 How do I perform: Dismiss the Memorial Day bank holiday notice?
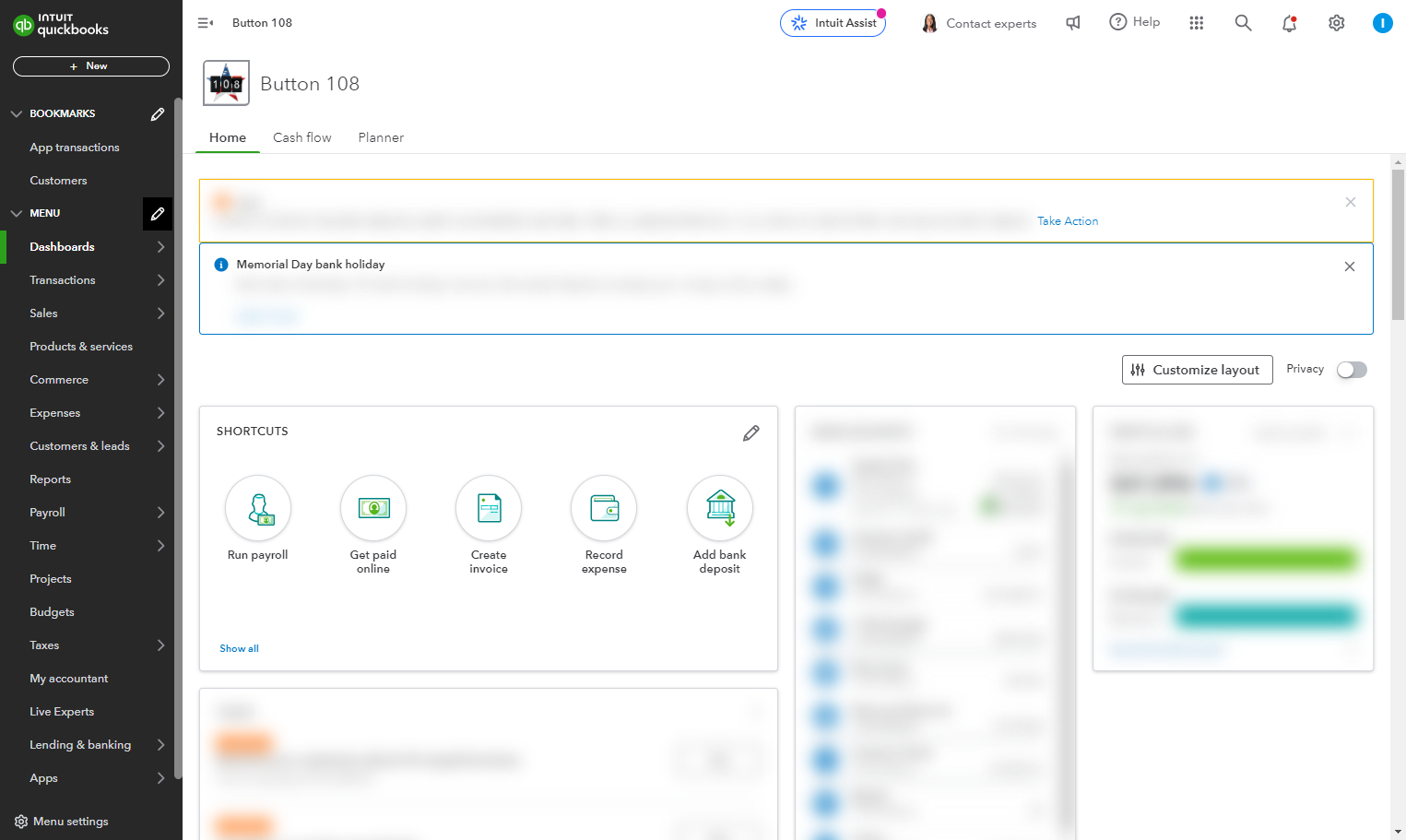point(1350,266)
